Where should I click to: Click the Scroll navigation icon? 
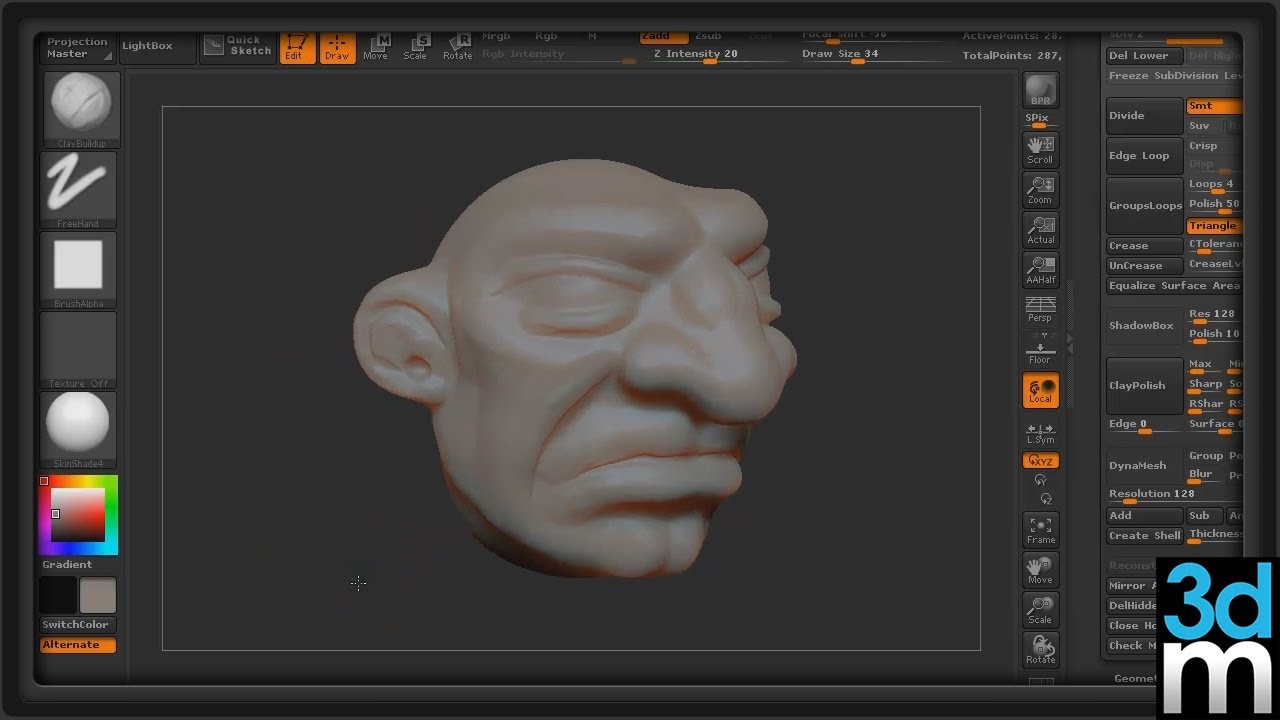coord(1041,150)
